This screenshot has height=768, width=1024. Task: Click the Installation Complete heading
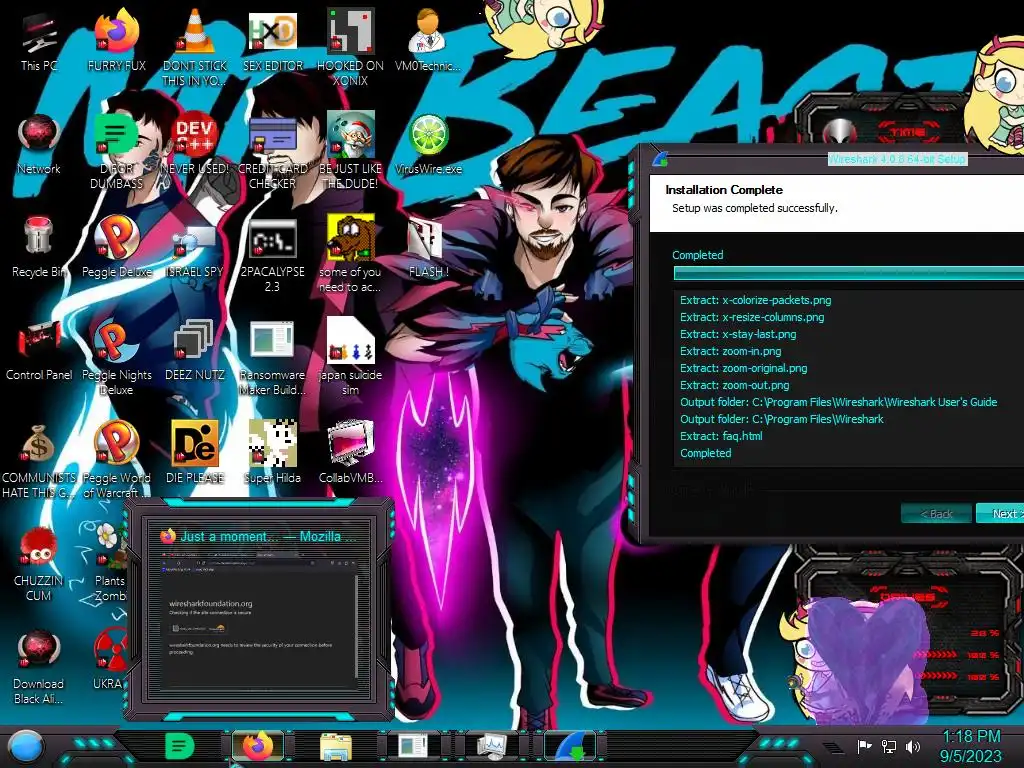[x=724, y=190]
